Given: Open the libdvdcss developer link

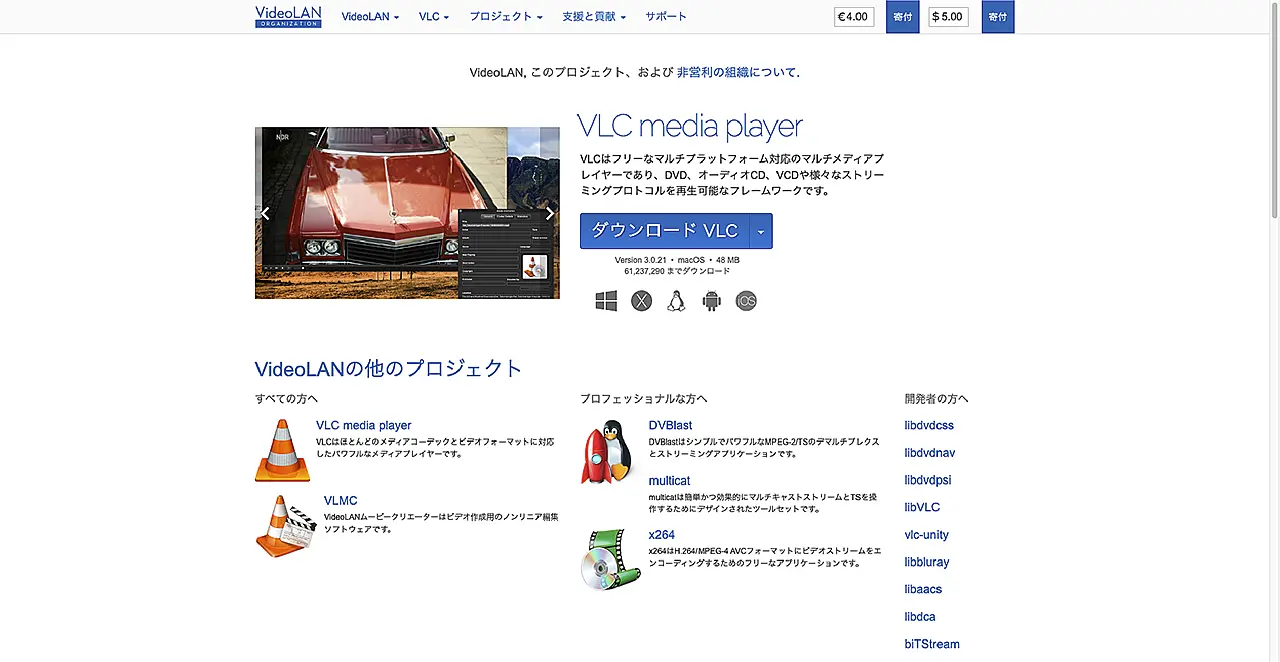Looking at the screenshot, I should pyautogui.click(x=929, y=426).
